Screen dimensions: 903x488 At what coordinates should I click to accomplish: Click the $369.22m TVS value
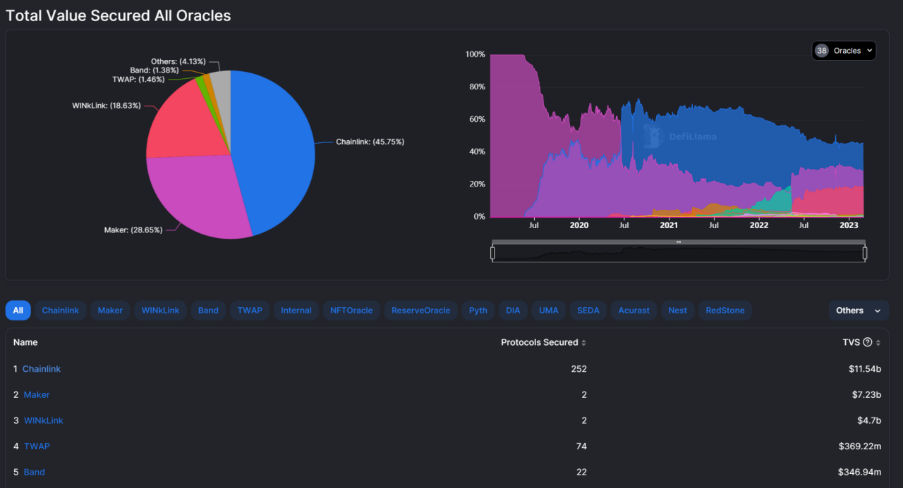[859, 446]
